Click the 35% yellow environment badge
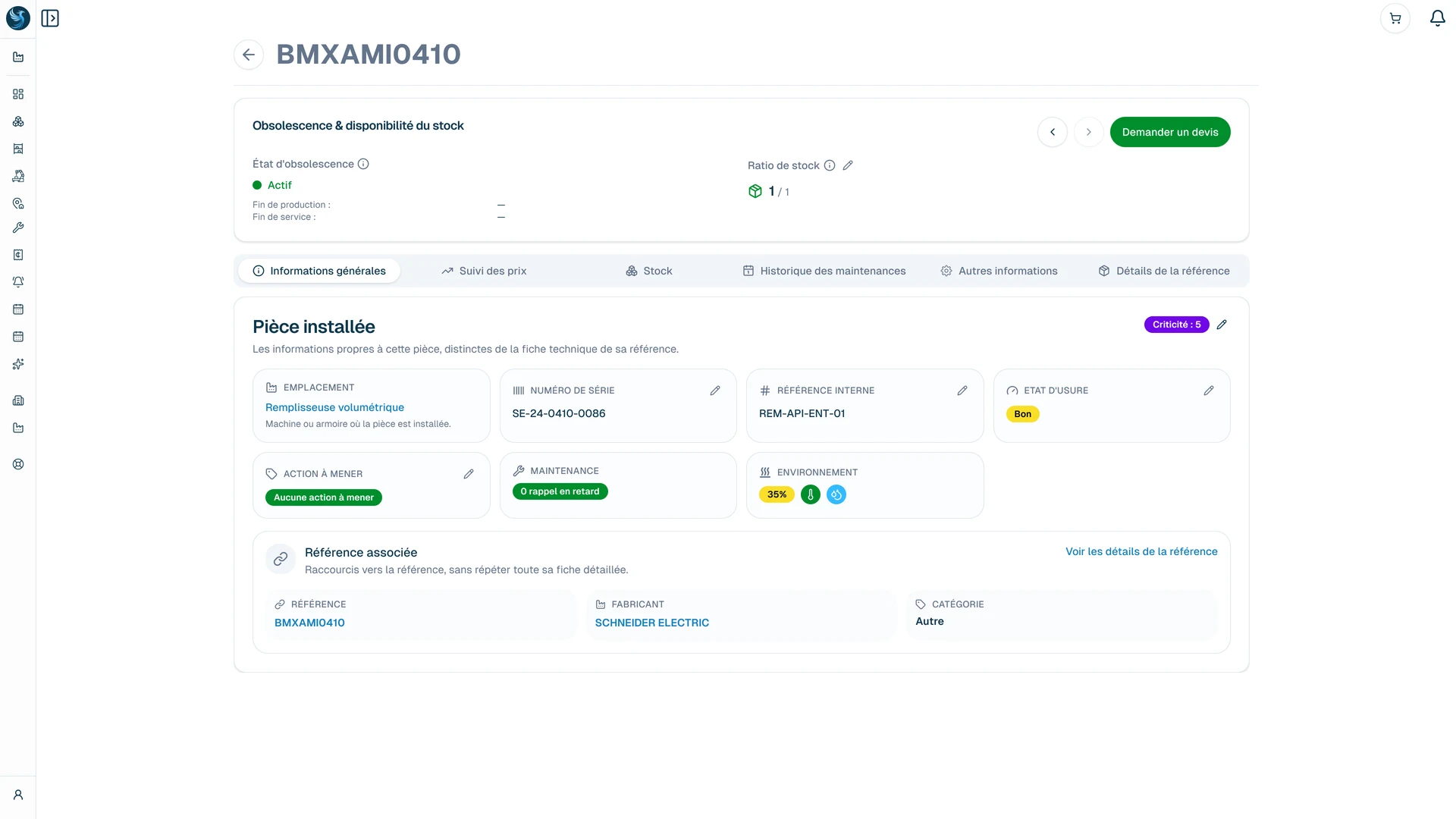 click(777, 494)
